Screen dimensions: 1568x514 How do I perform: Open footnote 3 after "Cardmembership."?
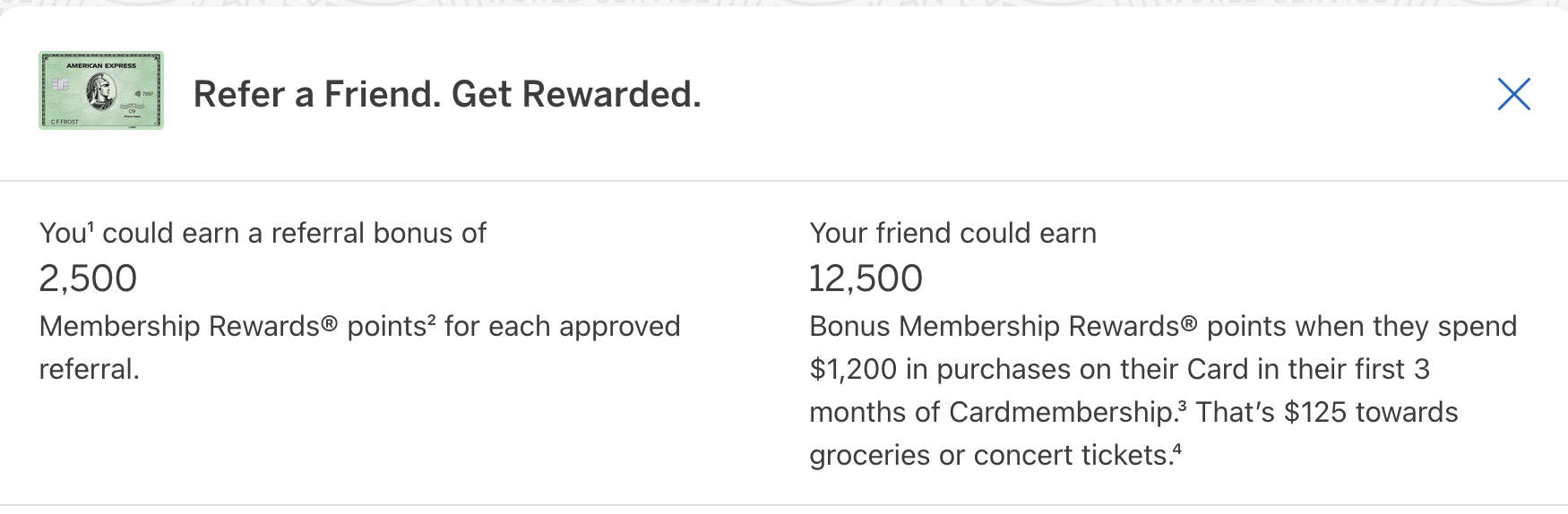[1183, 405]
